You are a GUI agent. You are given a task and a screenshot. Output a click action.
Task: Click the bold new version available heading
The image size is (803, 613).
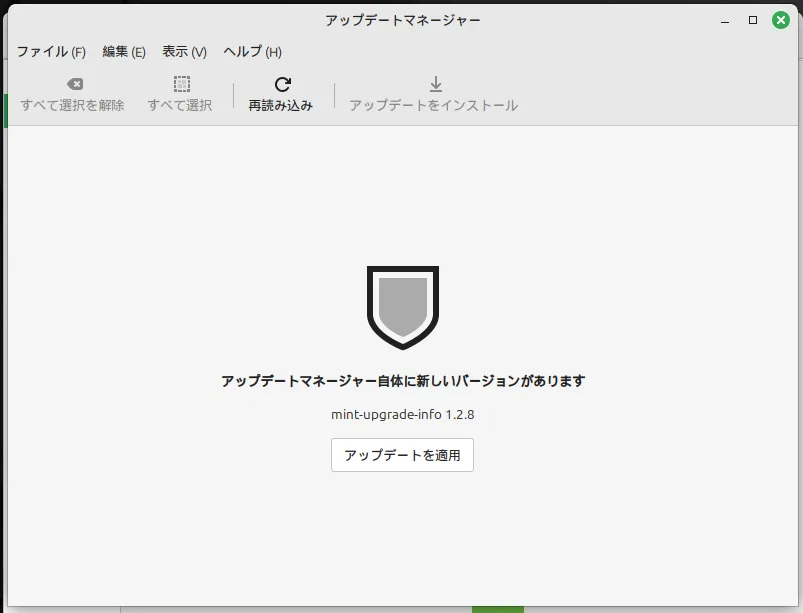pos(402,381)
